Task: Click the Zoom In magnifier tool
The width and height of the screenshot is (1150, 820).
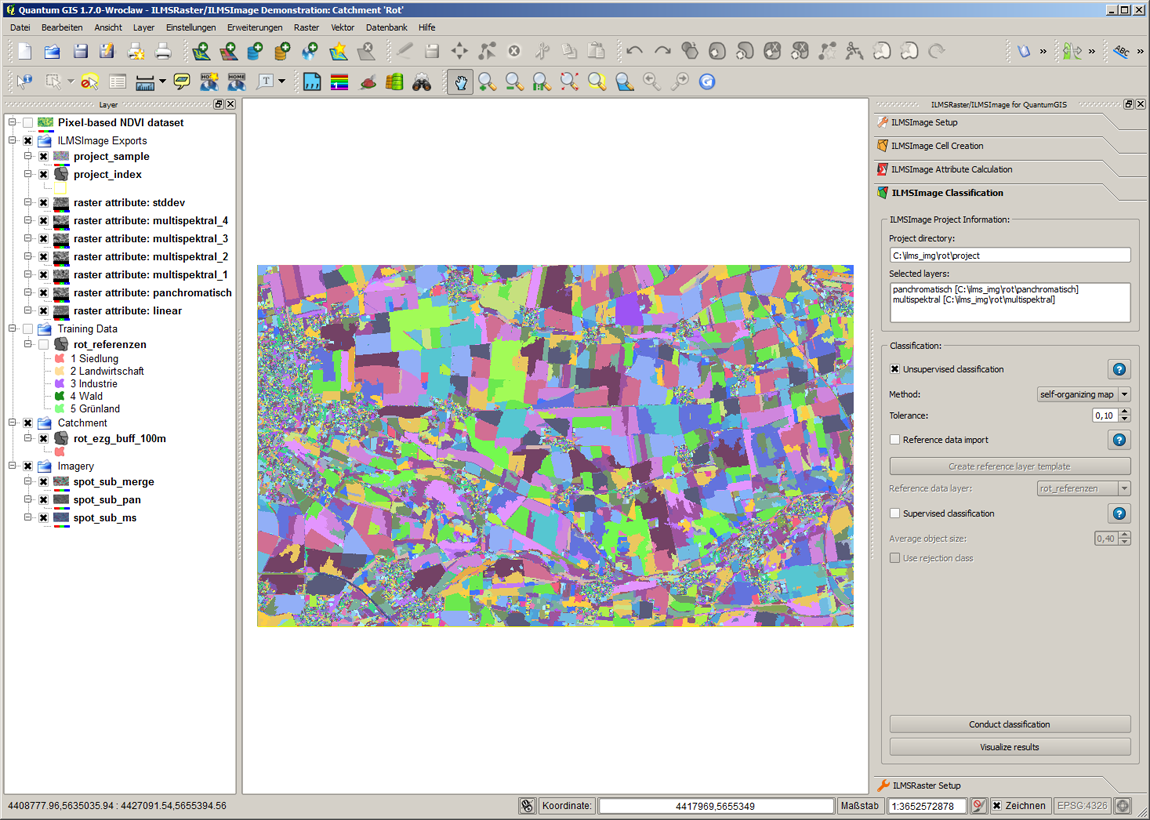Action: [487, 82]
